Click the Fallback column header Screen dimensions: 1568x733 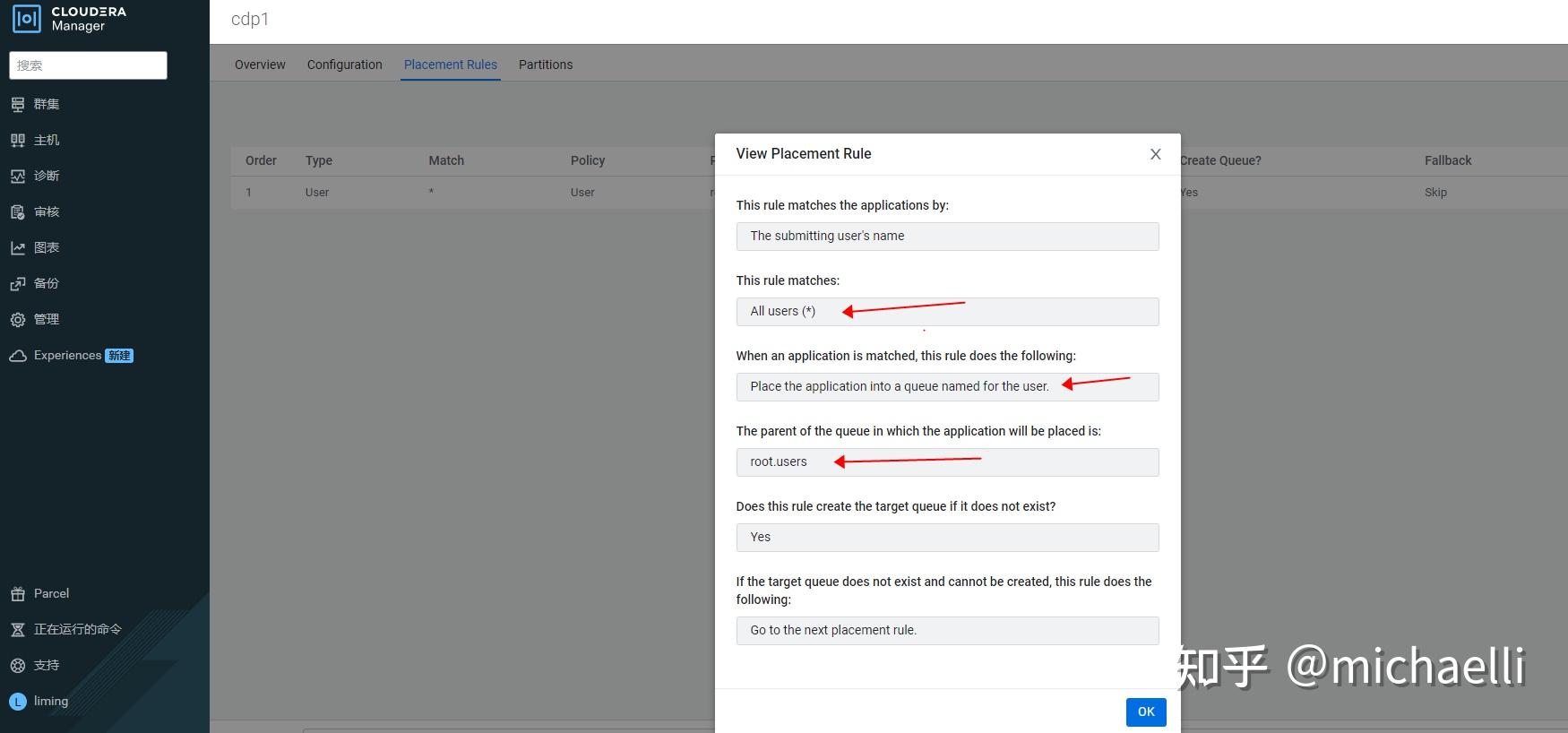coord(1448,160)
